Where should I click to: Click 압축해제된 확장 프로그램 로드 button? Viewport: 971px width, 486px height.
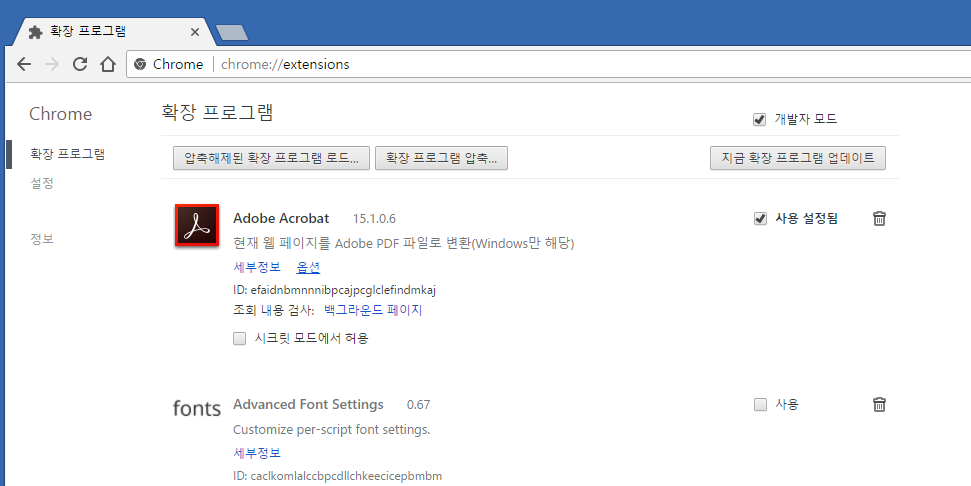[271, 158]
